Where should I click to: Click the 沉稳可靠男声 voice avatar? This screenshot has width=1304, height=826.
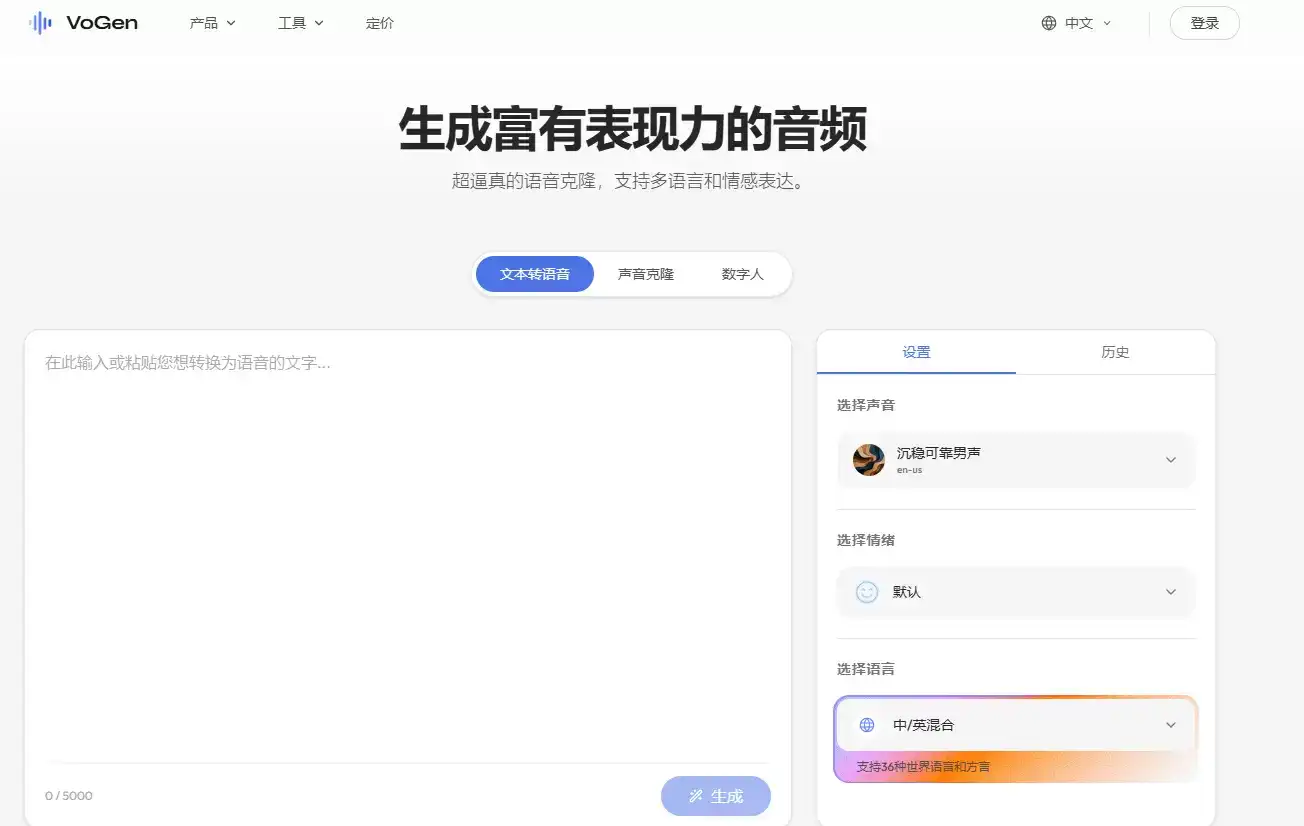(x=868, y=460)
